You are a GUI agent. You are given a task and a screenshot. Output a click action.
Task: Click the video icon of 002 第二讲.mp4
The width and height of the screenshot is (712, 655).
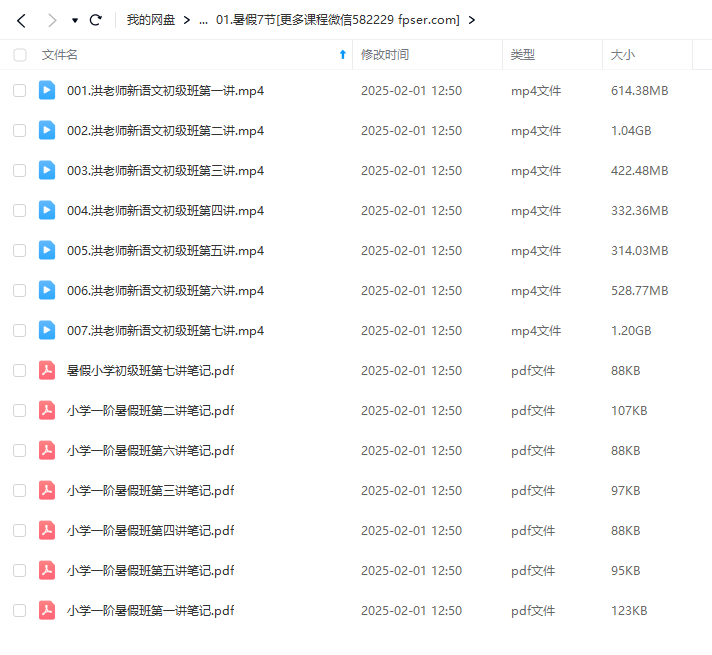(x=47, y=130)
